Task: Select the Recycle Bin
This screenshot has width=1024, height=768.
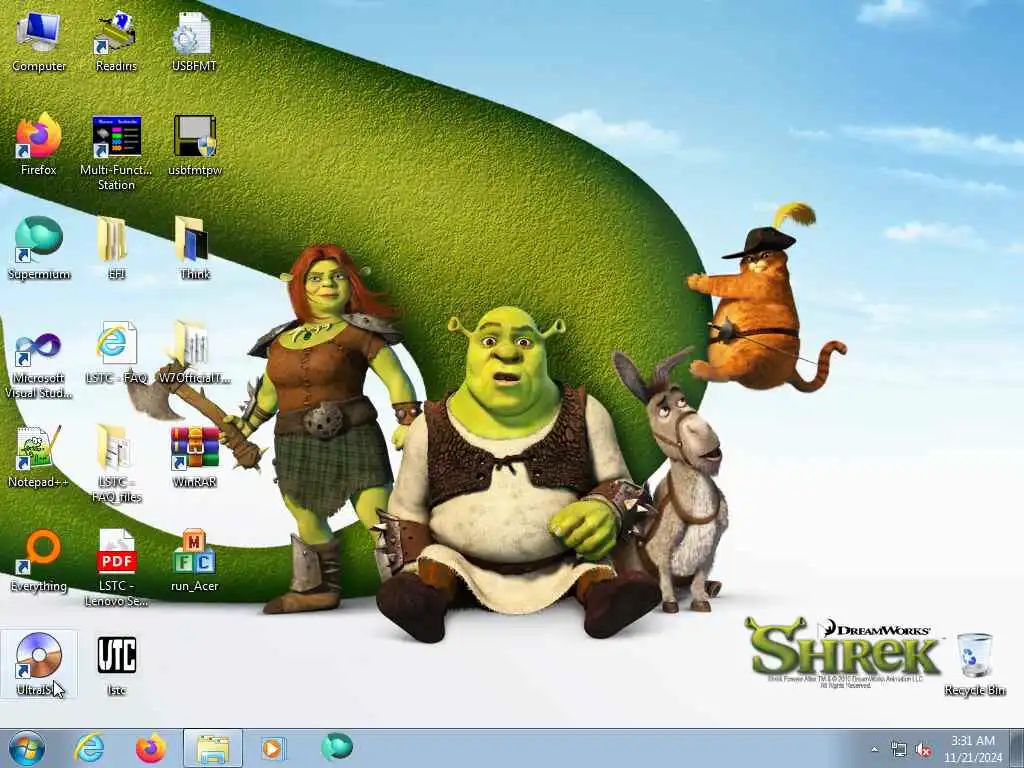Action: pyautogui.click(x=974, y=664)
